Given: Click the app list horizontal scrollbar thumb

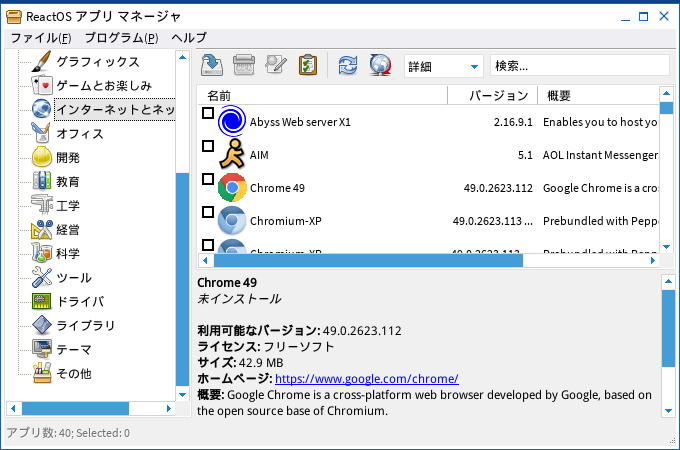Looking at the screenshot, I should point(368,261).
